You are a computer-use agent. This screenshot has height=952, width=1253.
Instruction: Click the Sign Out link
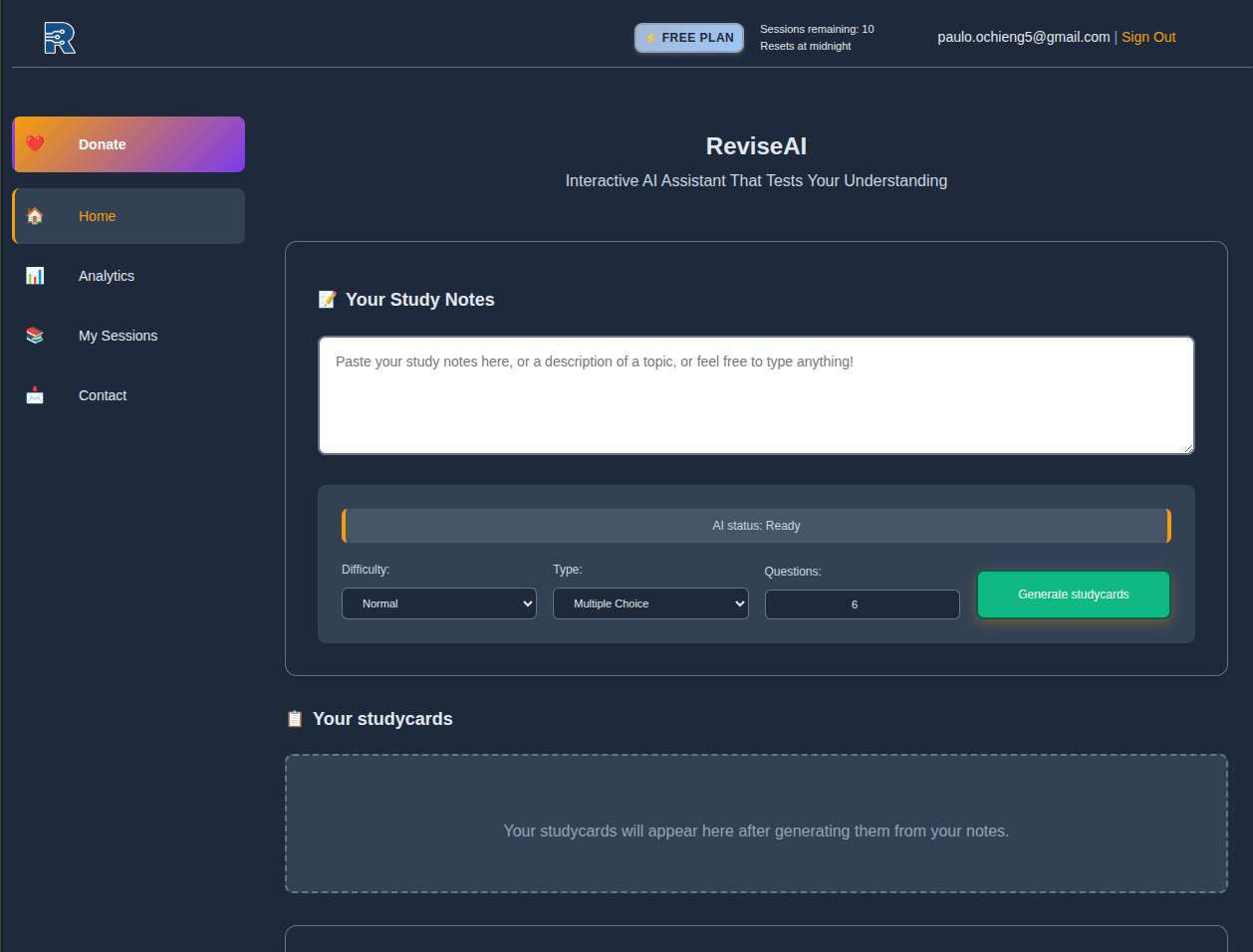pos(1148,37)
